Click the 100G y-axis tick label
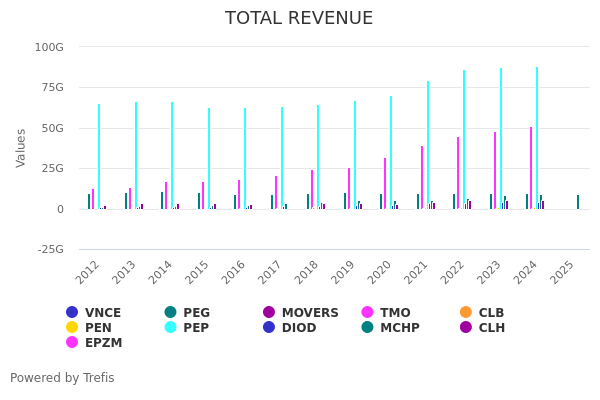Viewport: 600px width, 400px height. tap(49, 47)
